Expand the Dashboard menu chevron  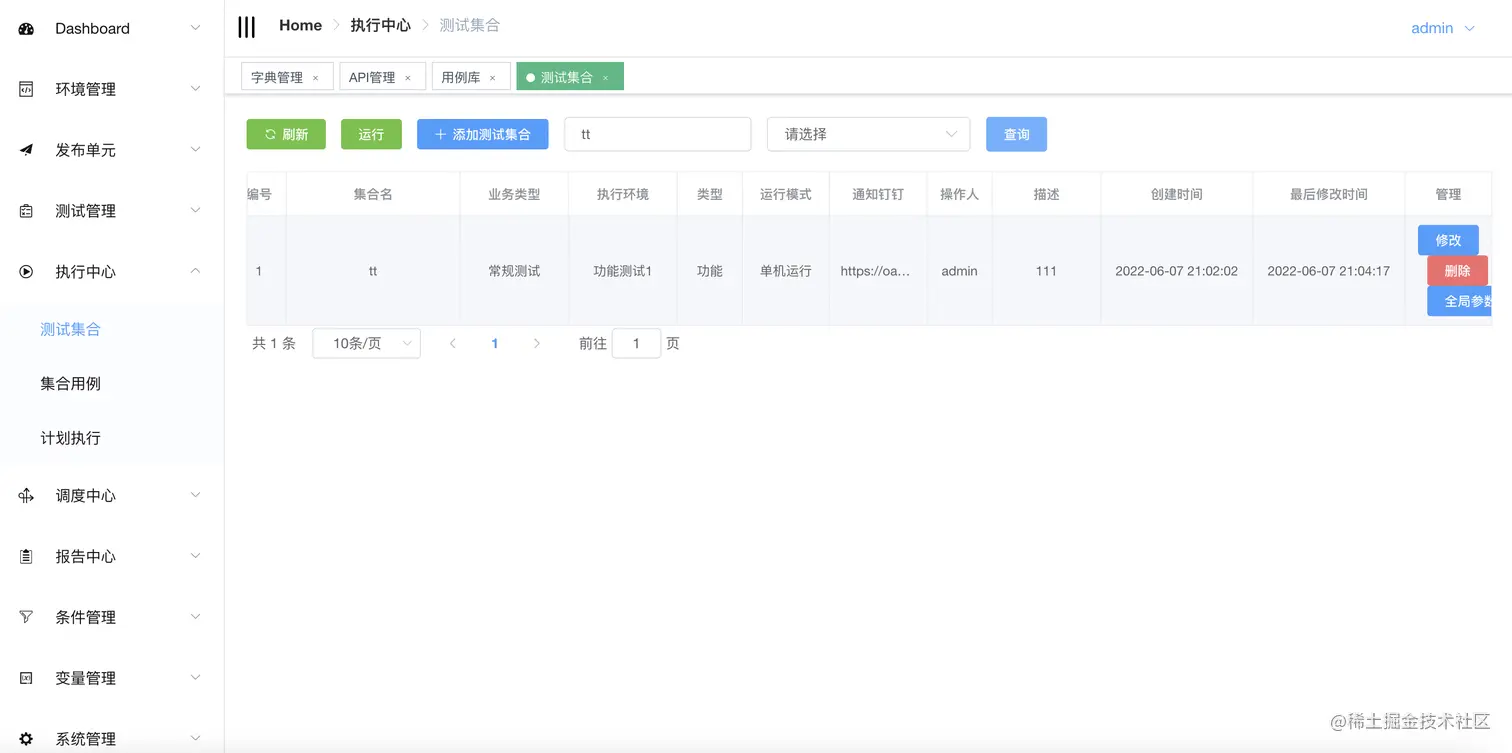coord(196,28)
